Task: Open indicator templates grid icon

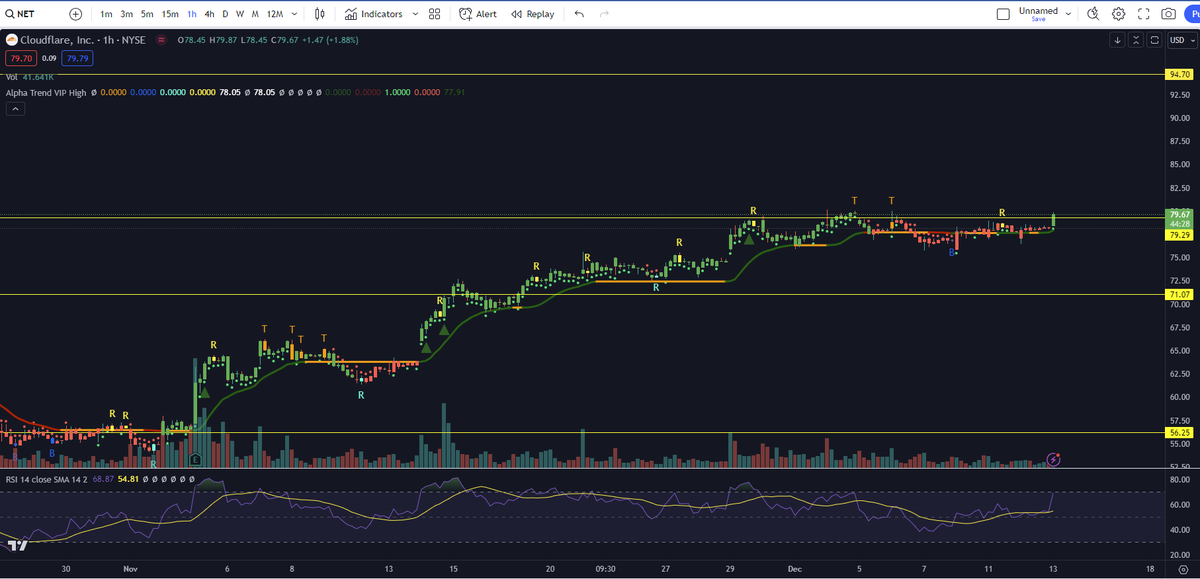Action: [x=434, y=14]
